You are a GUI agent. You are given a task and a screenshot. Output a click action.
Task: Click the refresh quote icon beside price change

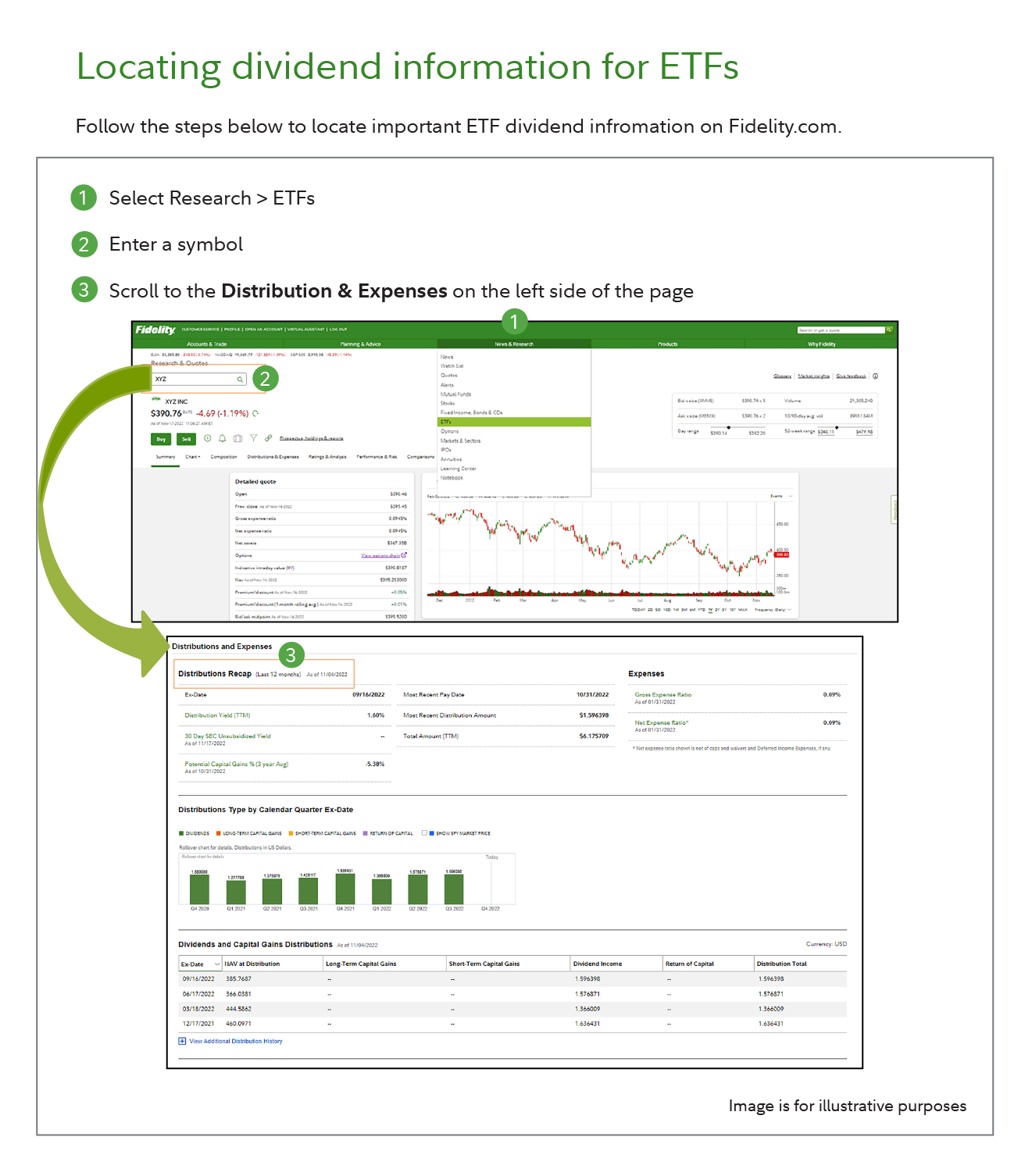pyautogui.click(x=255, y=413)
